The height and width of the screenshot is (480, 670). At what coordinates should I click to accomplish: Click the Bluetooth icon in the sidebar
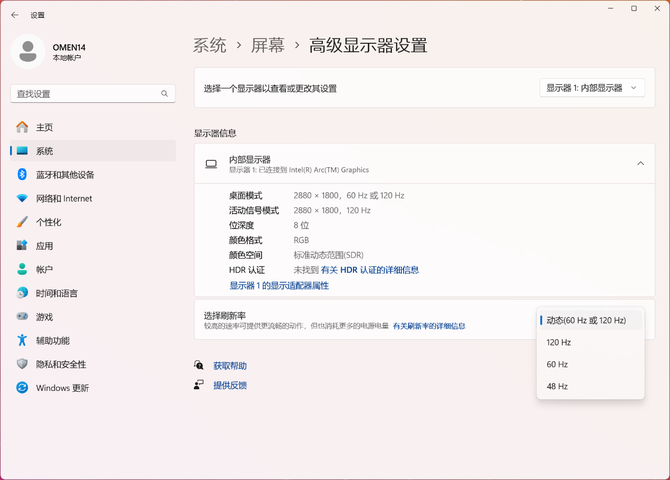22,174
